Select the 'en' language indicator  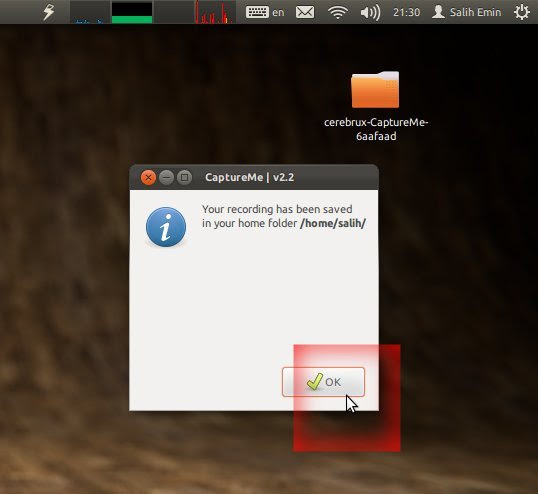[278, 13]
